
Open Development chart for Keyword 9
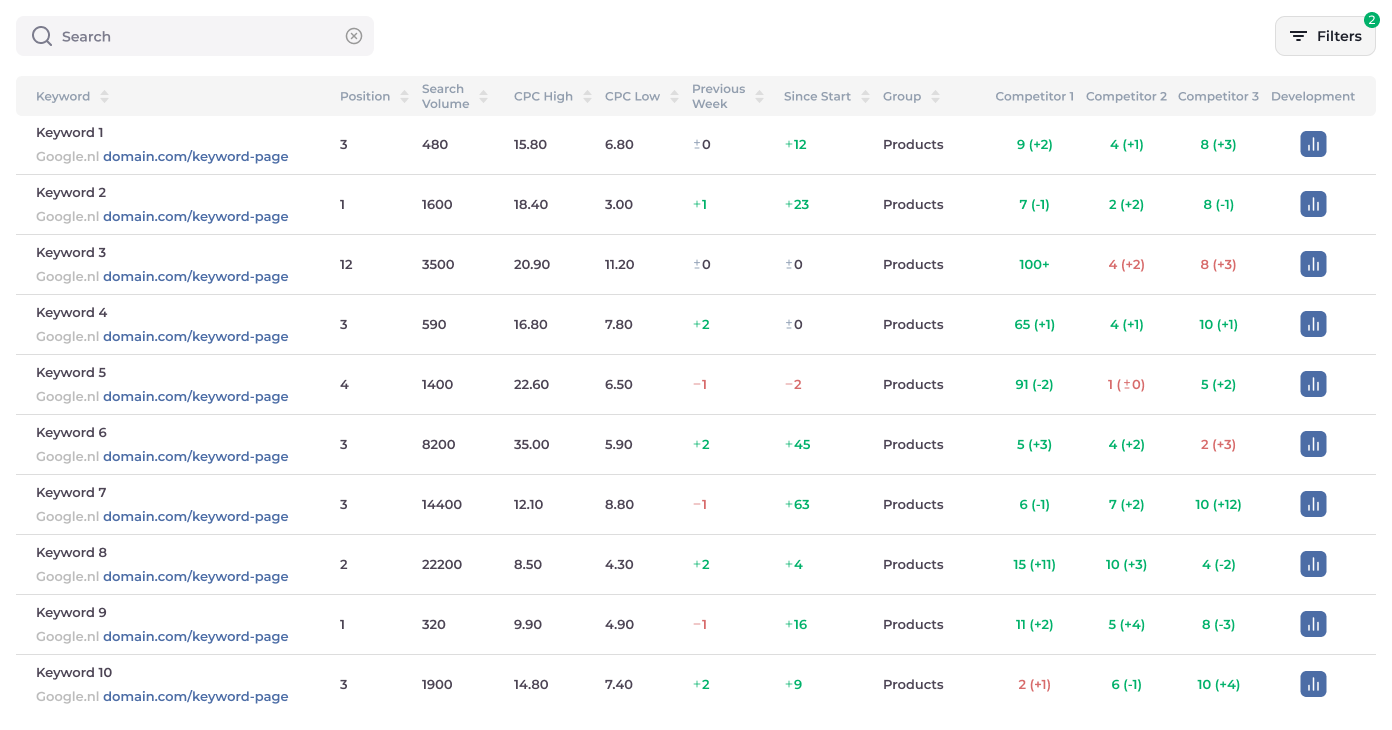click(1313, 624)
